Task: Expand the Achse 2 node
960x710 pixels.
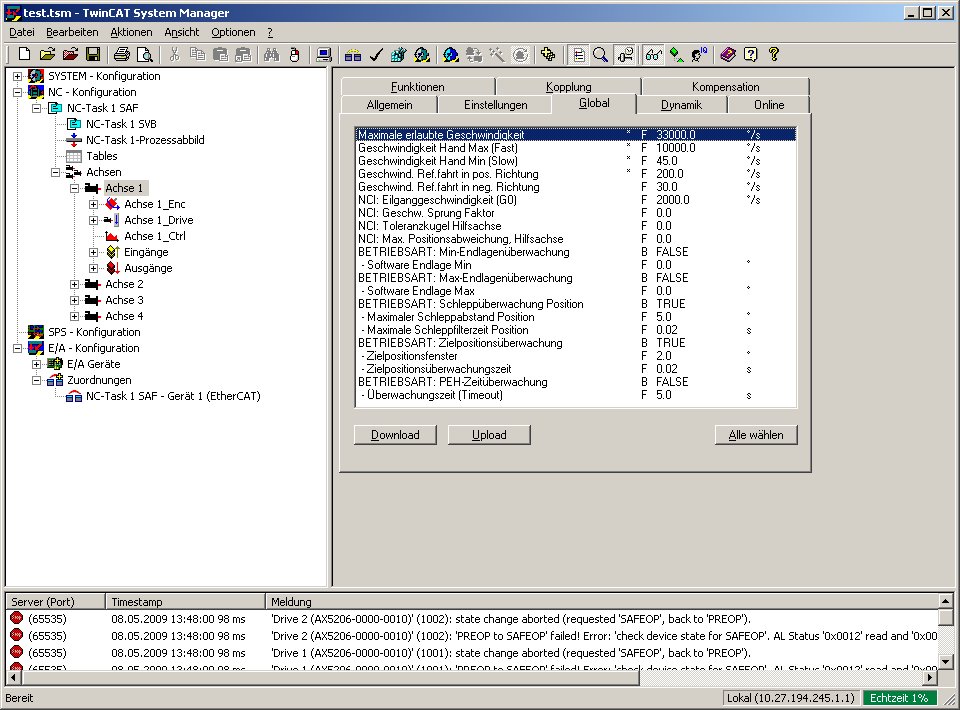Action: pyautogui.click(x=74, y=284)
